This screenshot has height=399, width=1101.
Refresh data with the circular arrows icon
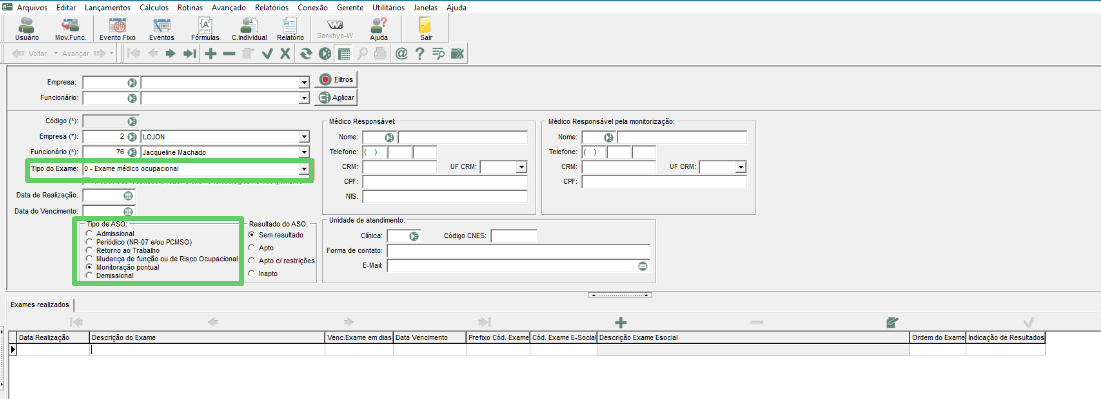coord(305,53)
